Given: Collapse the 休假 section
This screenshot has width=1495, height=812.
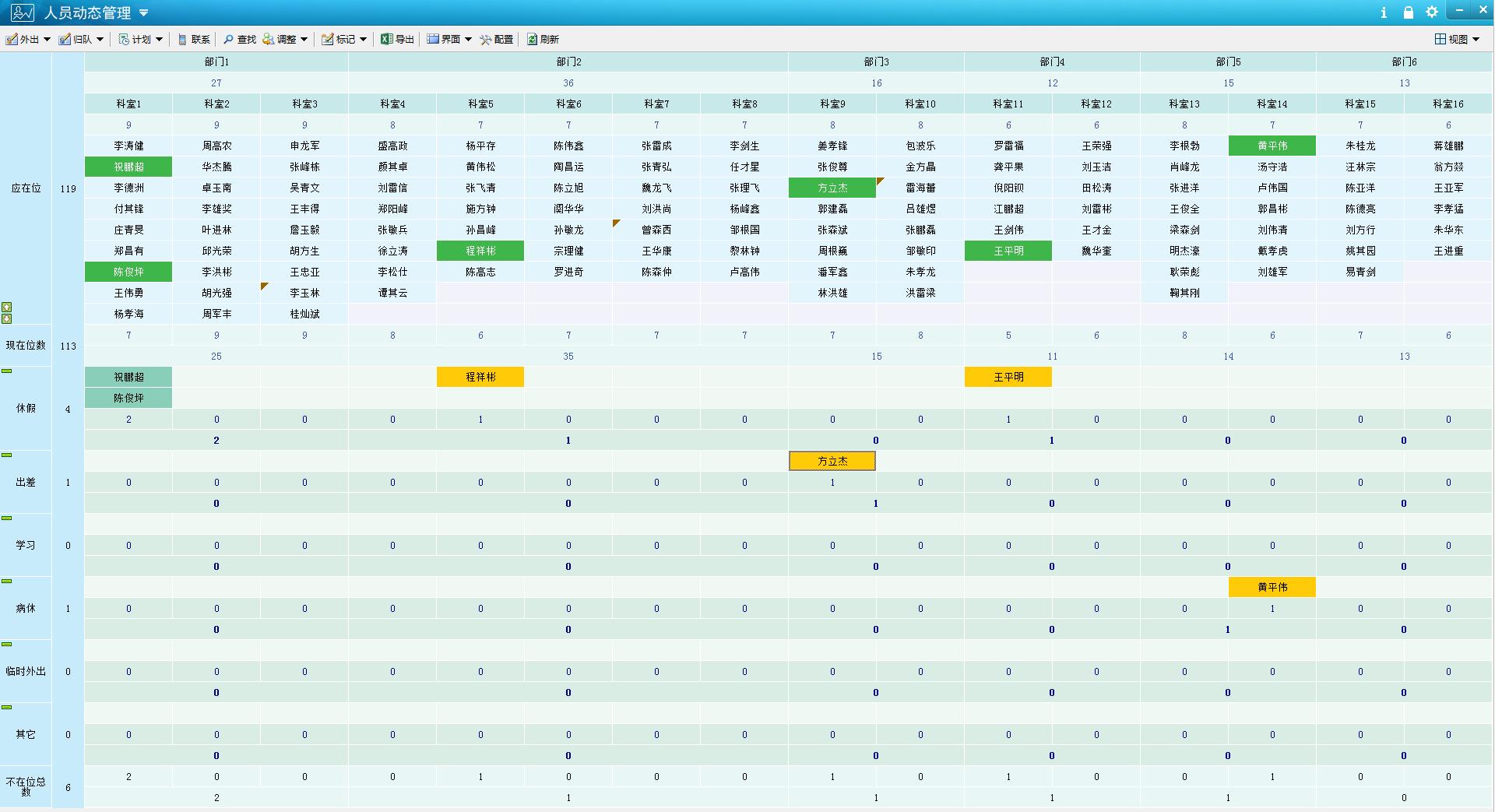Looking at the screenshot, I should pyautogui.click(x=7, y=371).
